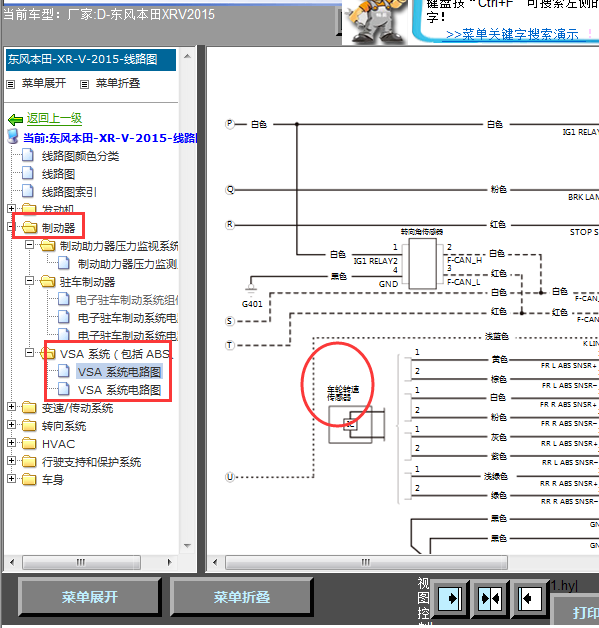Image resolution: width=599 pixels, height=628 pixels.
Task: Collapse the 驻车制动器 folder
Action: [x=29, y=280]
